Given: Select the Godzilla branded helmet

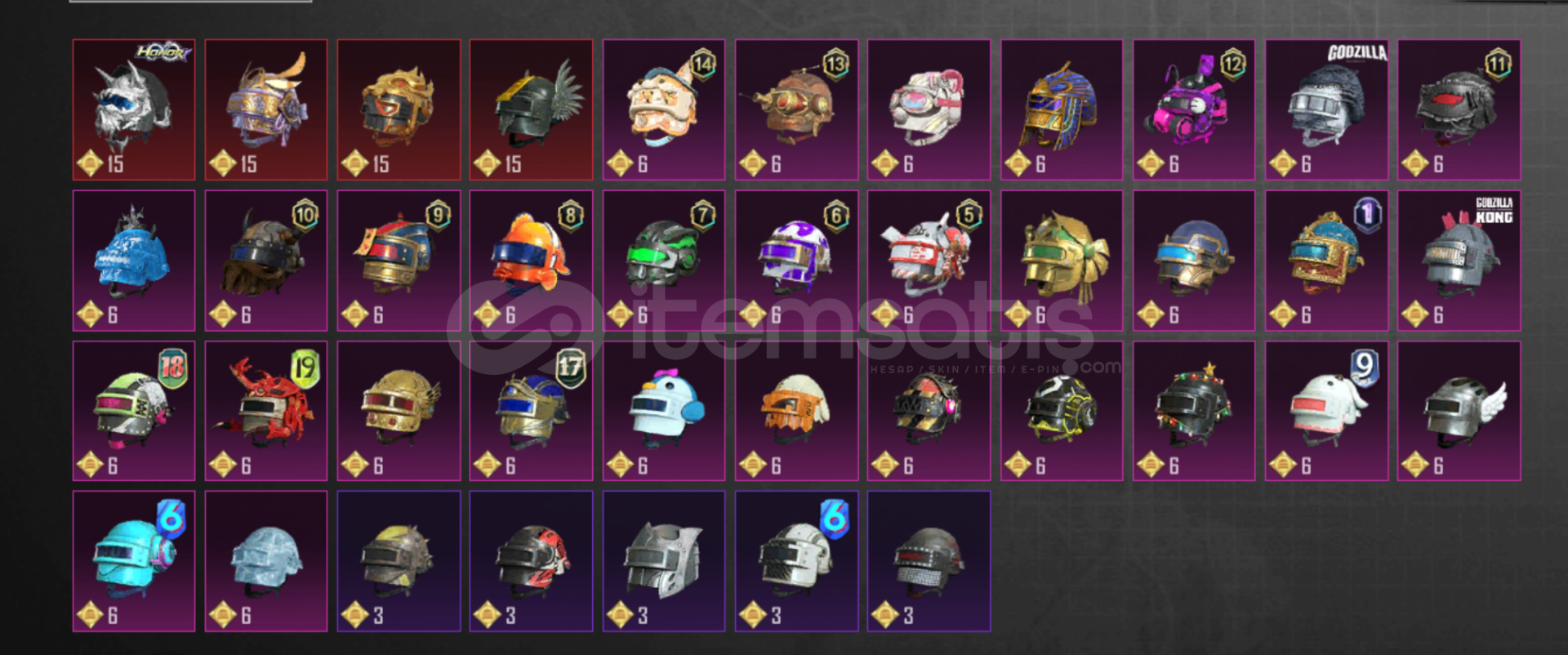Looking at the screenshot, I should 1326,109.
